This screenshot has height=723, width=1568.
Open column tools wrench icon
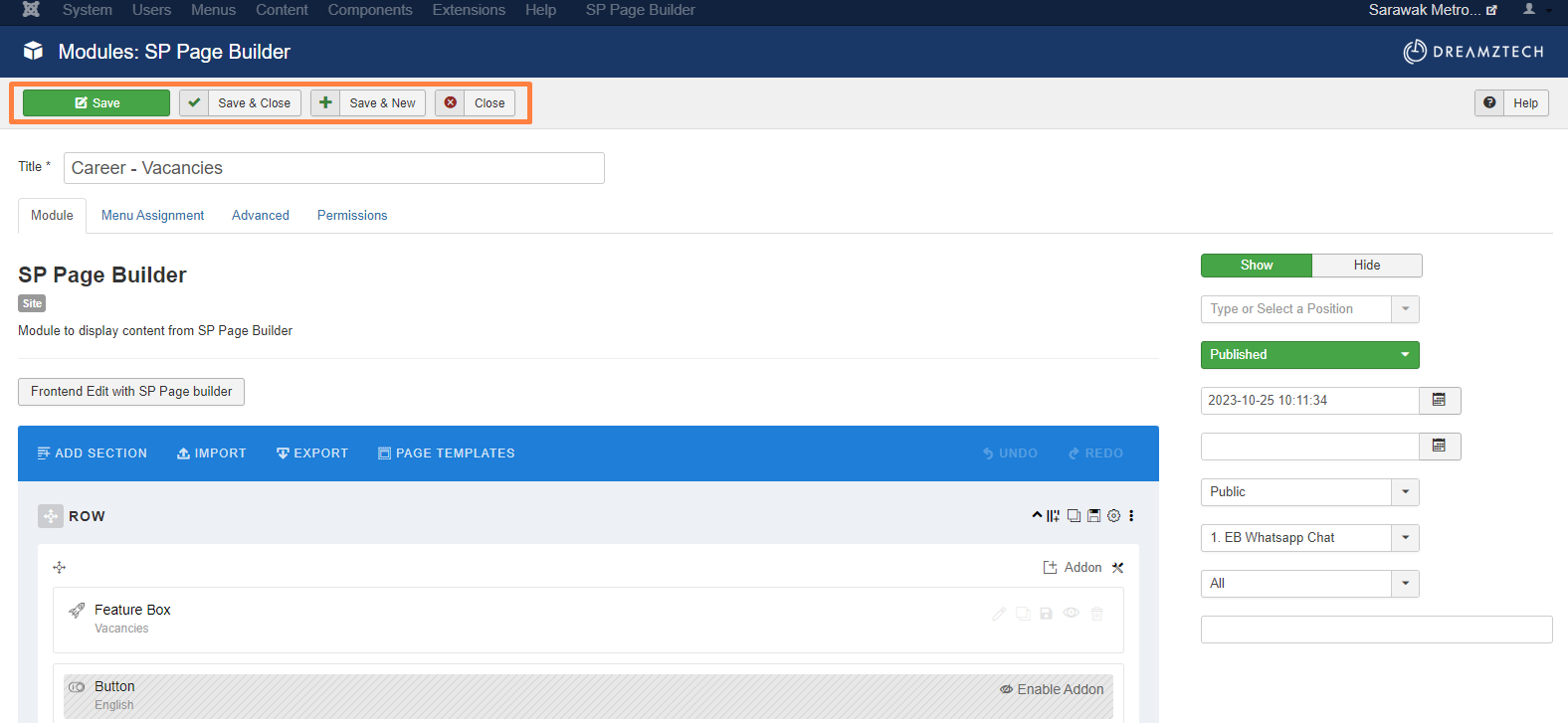[x=1117, y=568]
